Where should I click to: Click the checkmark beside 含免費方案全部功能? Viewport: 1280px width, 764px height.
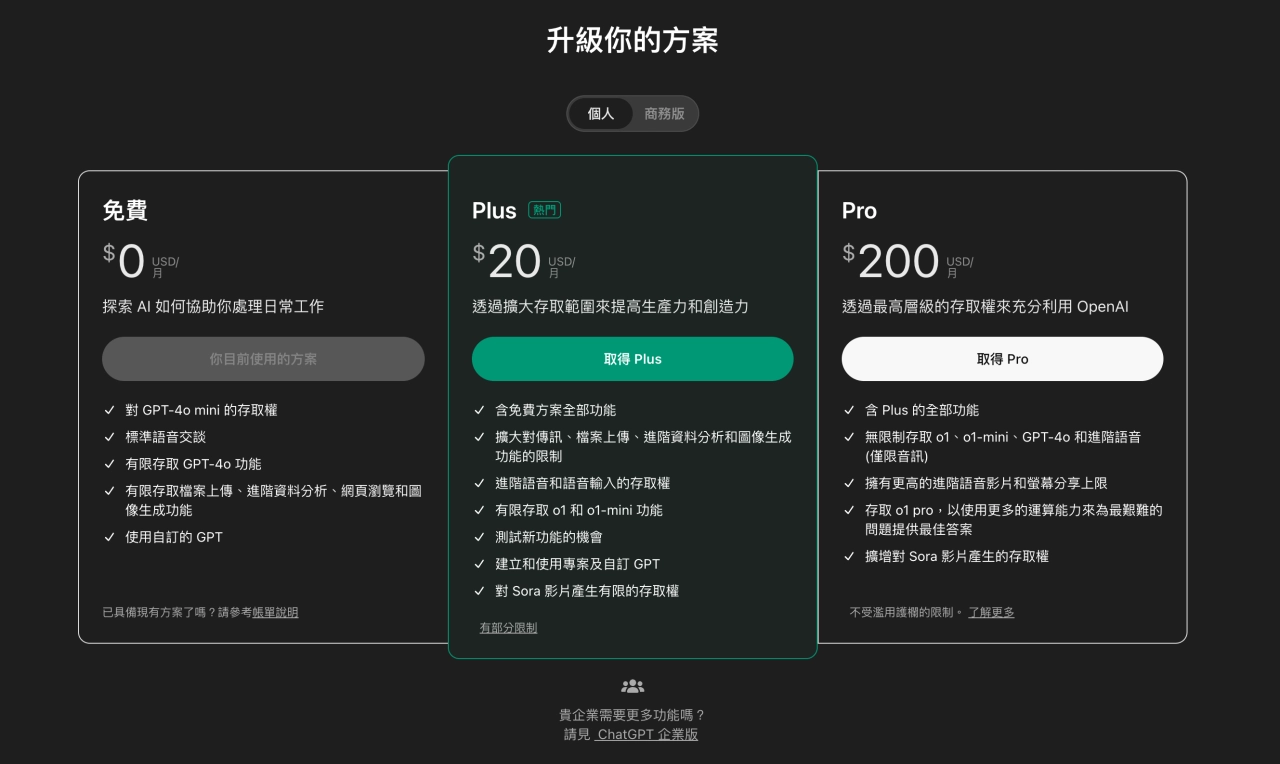[479, 410]
